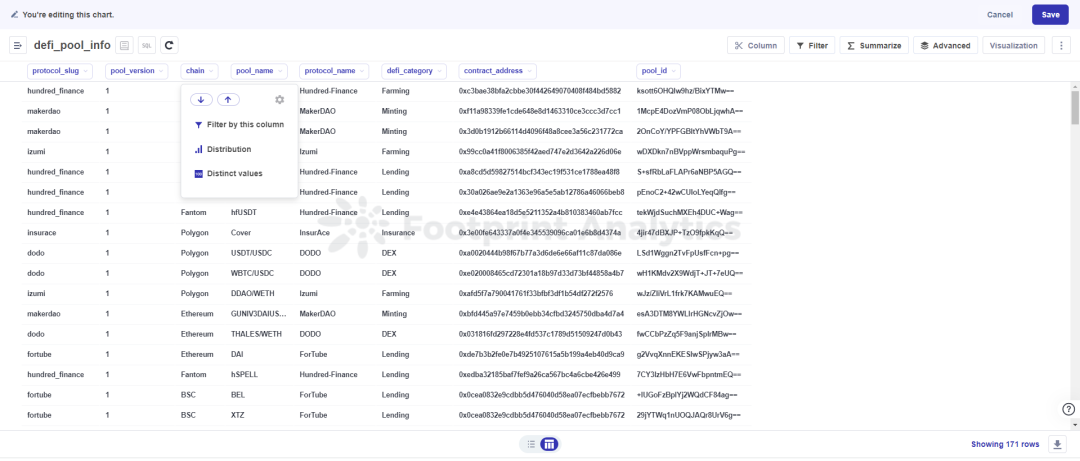Screen dimensions: 1080x461
Task: Select the Izumi protocol name in DDAO/WETH row
Action: [309, 294]
